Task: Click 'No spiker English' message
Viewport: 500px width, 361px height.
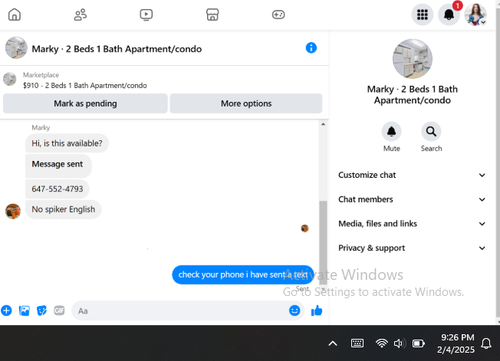Action: point(63,209)
